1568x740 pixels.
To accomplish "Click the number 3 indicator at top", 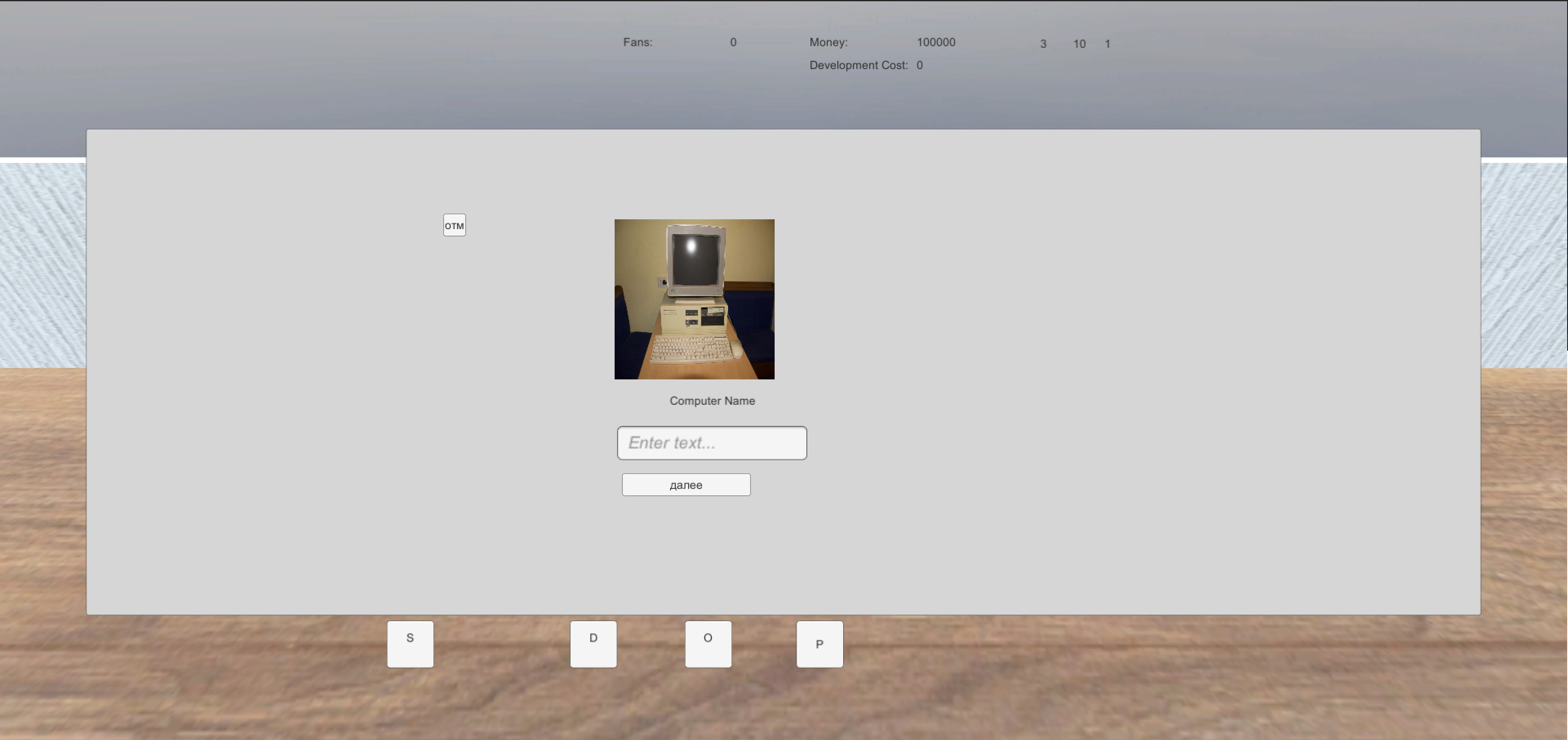I will [x=1043, y=43].
